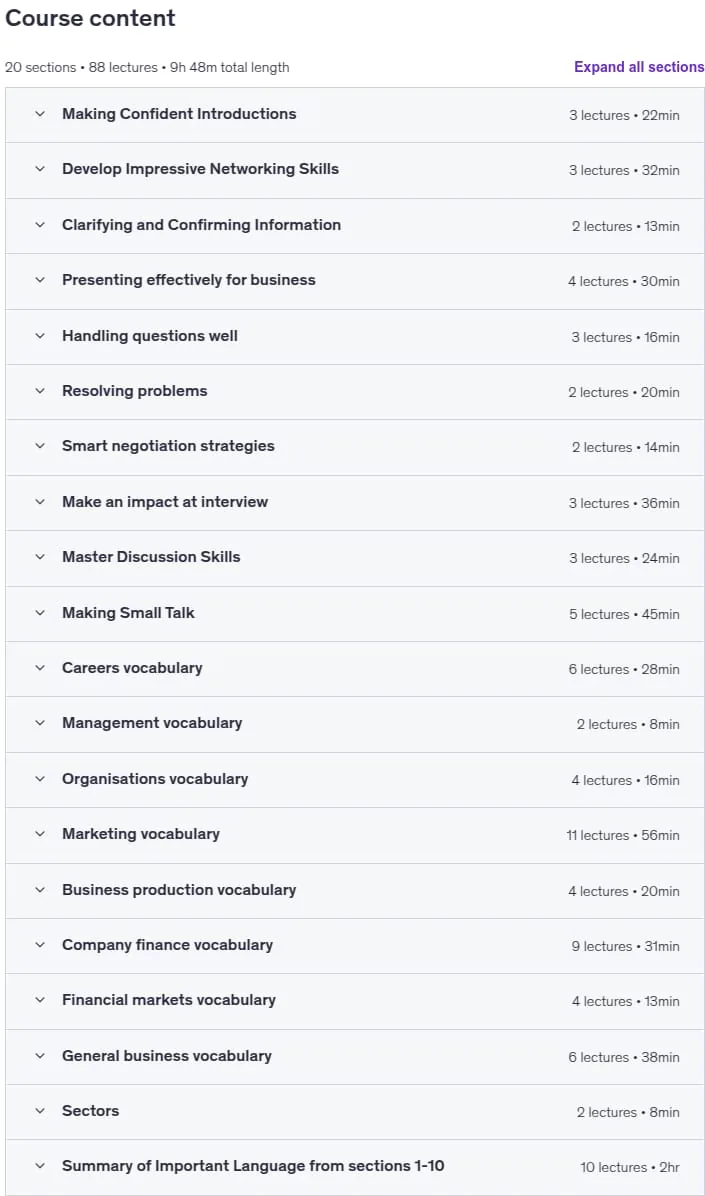
Task: Expand the Develop Impressive Networking Skills section
Action: (355, 170)
